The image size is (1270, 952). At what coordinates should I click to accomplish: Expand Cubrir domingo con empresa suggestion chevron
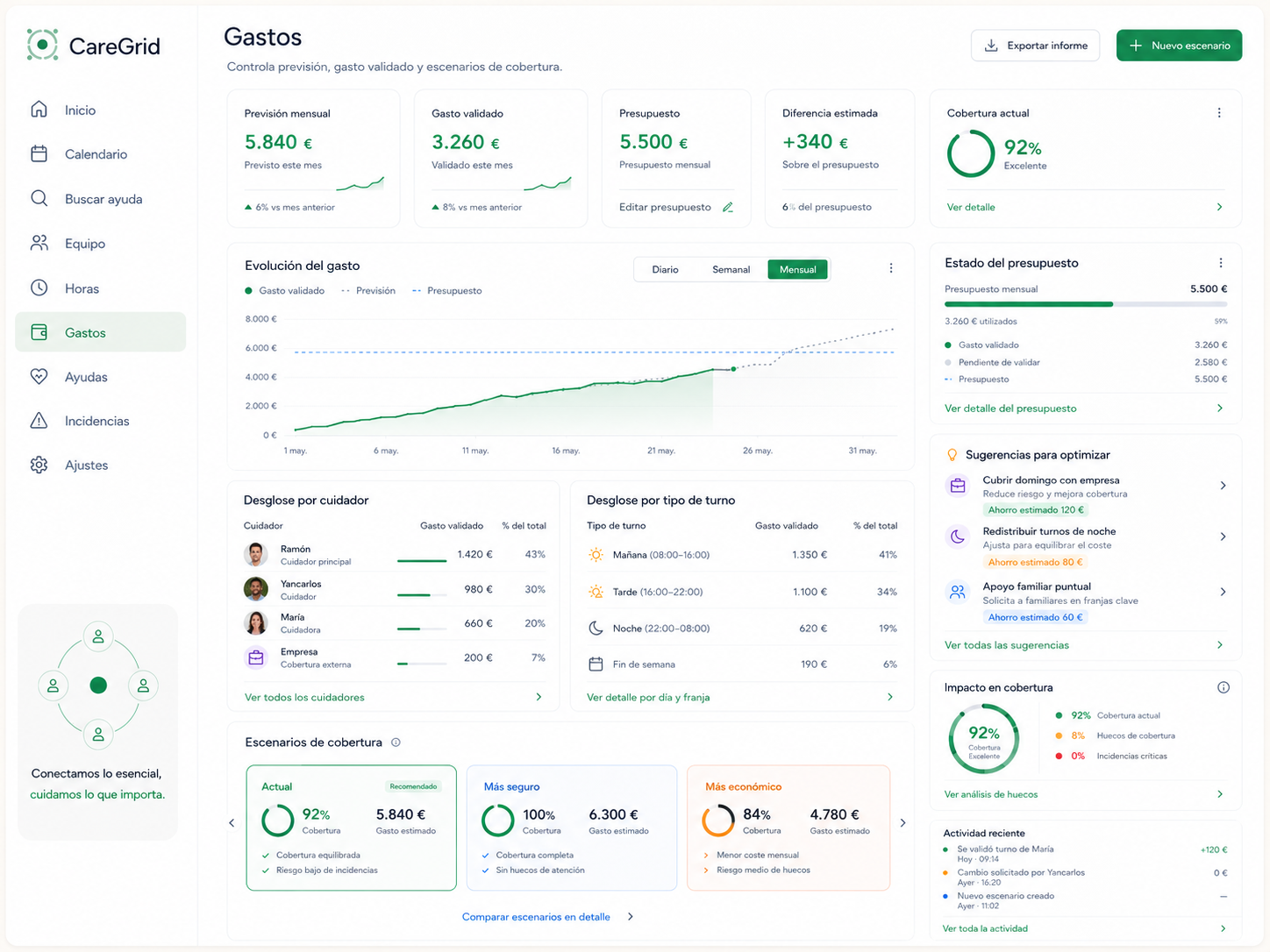click(1223, 486)
